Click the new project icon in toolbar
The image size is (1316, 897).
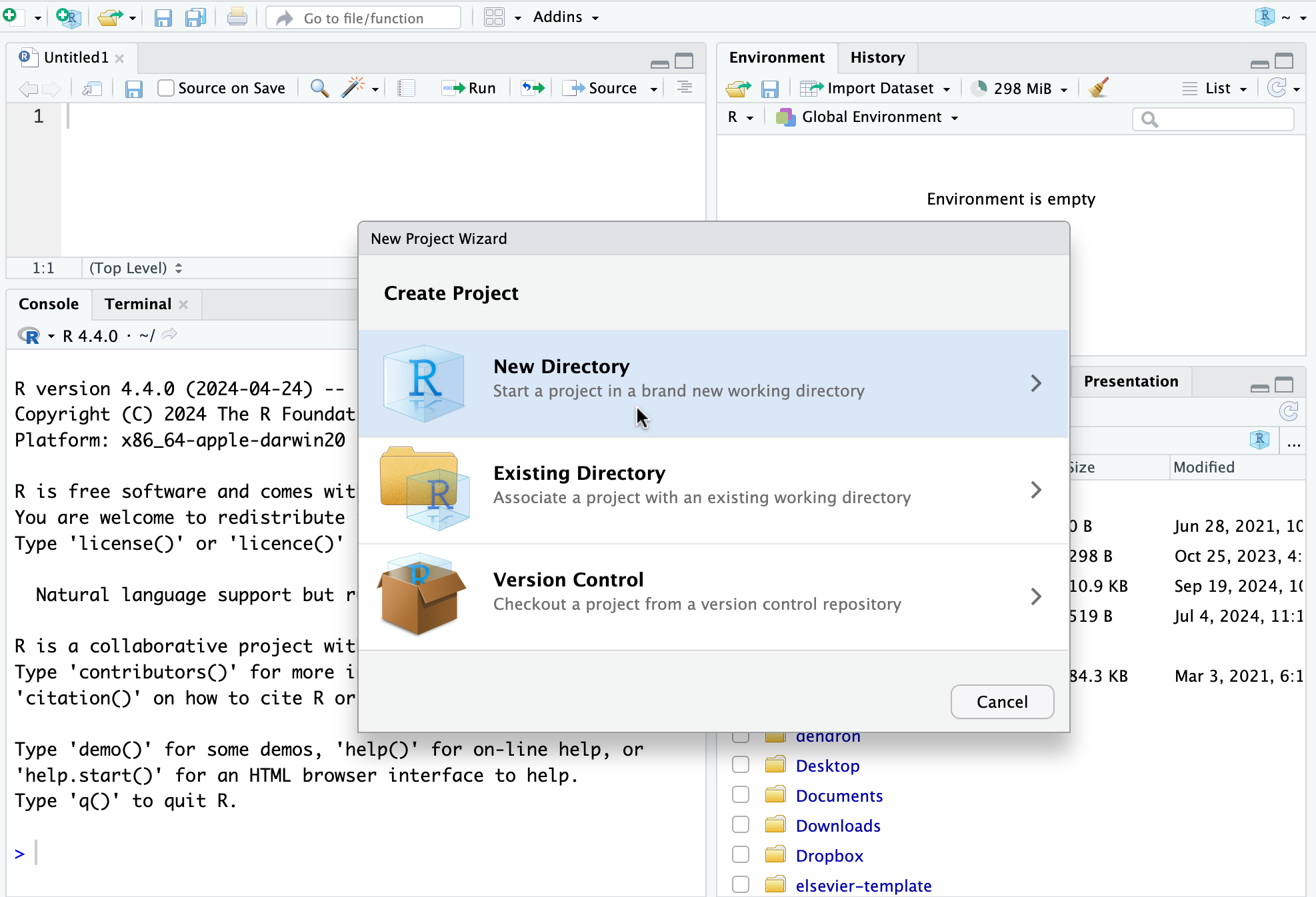pos(68,17)
